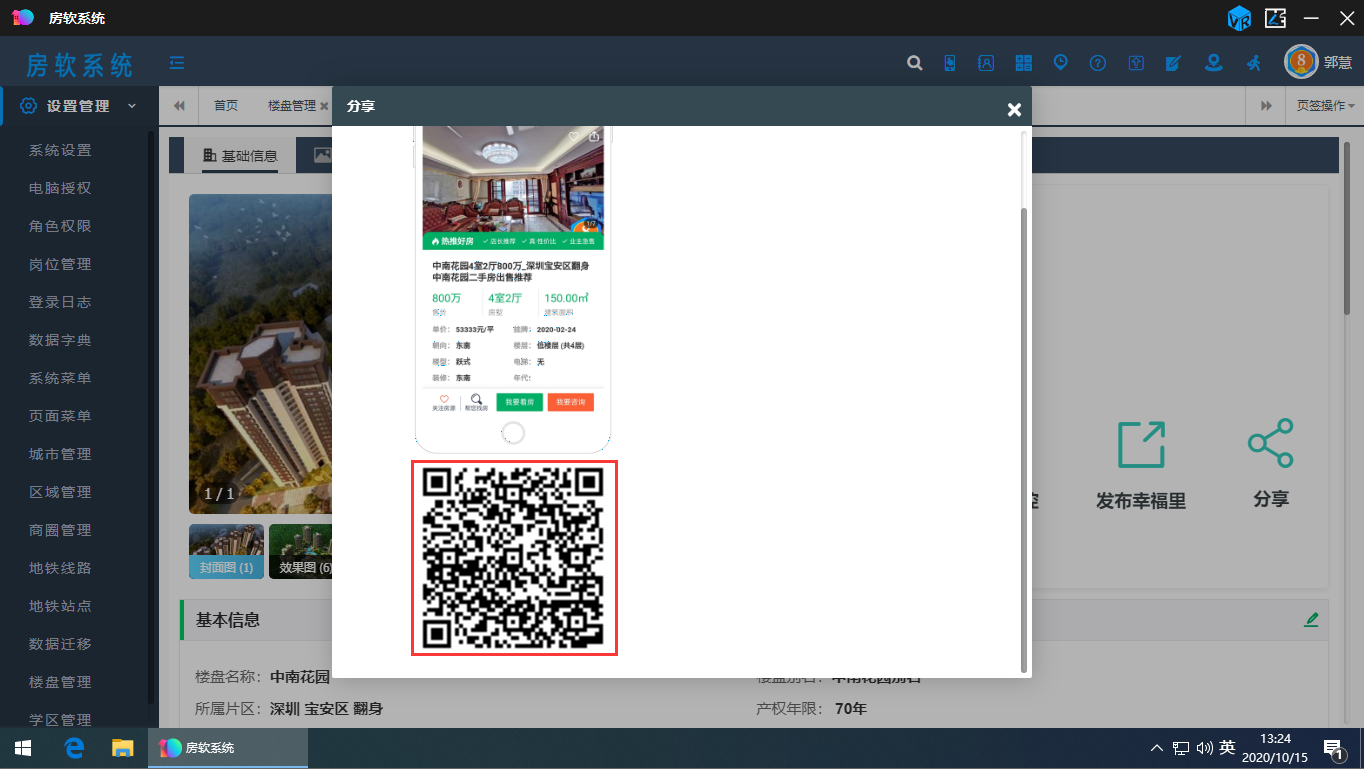Open 页面菜单 in the sidebar
The height and width of the screenshot is (769, 1364).
pos(60,416)
